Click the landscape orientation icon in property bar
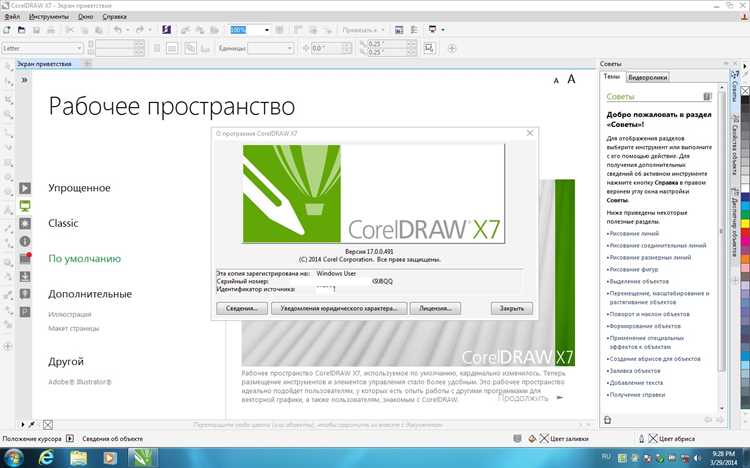Image resolution: width=750 pixels, height=468 pixels. 172,48
